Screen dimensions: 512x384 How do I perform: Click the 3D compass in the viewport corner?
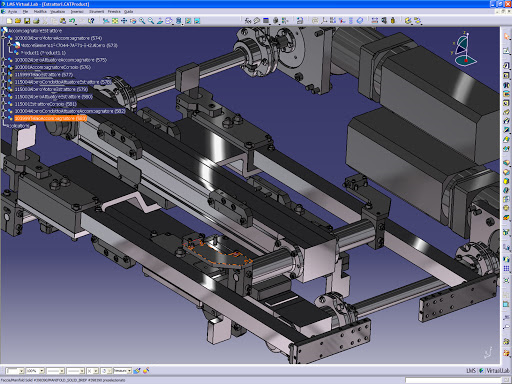click(464, 49)
